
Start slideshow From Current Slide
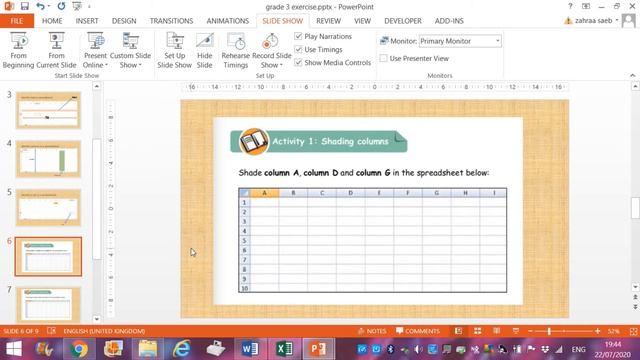pos(56,50)
